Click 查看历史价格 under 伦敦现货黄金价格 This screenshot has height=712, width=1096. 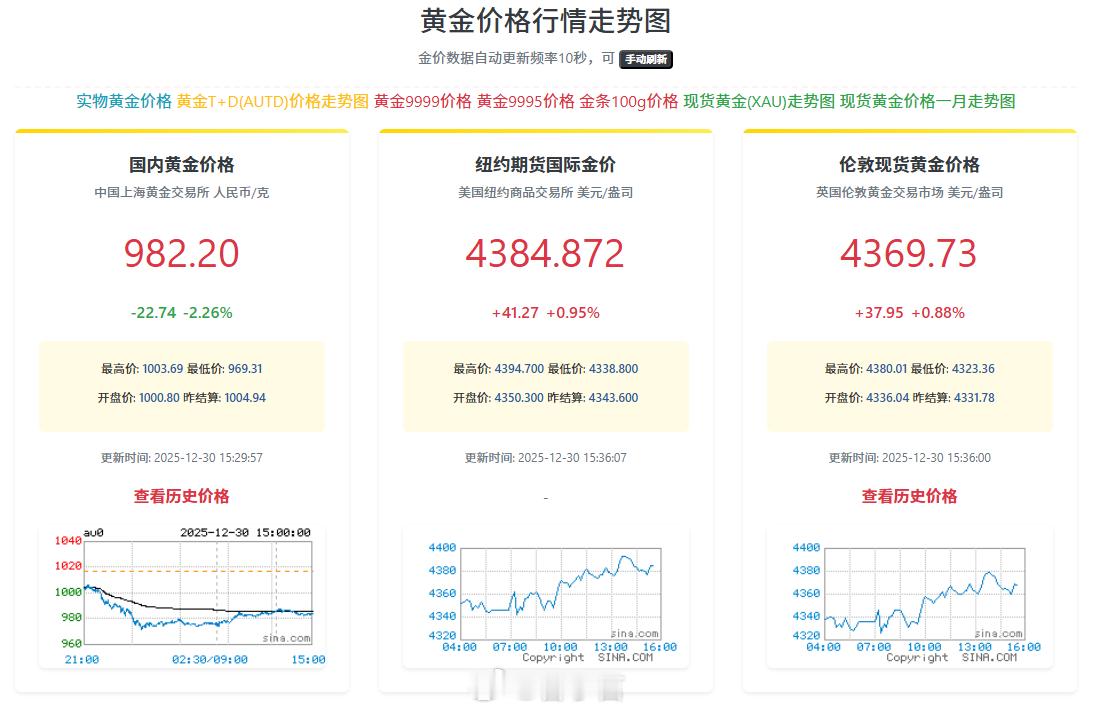coord(908,496)
